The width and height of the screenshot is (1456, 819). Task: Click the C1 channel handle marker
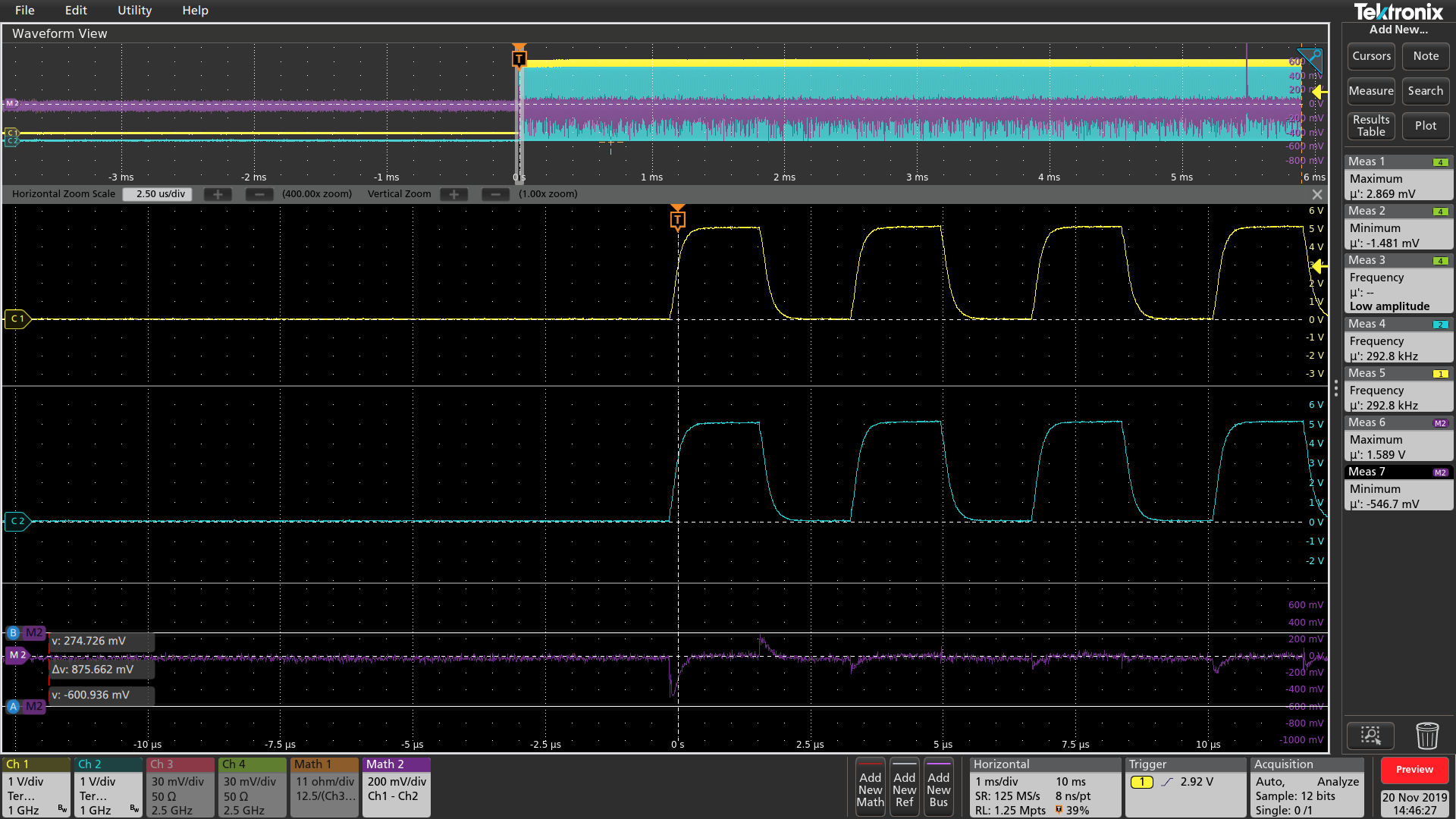tap(16, 318)
